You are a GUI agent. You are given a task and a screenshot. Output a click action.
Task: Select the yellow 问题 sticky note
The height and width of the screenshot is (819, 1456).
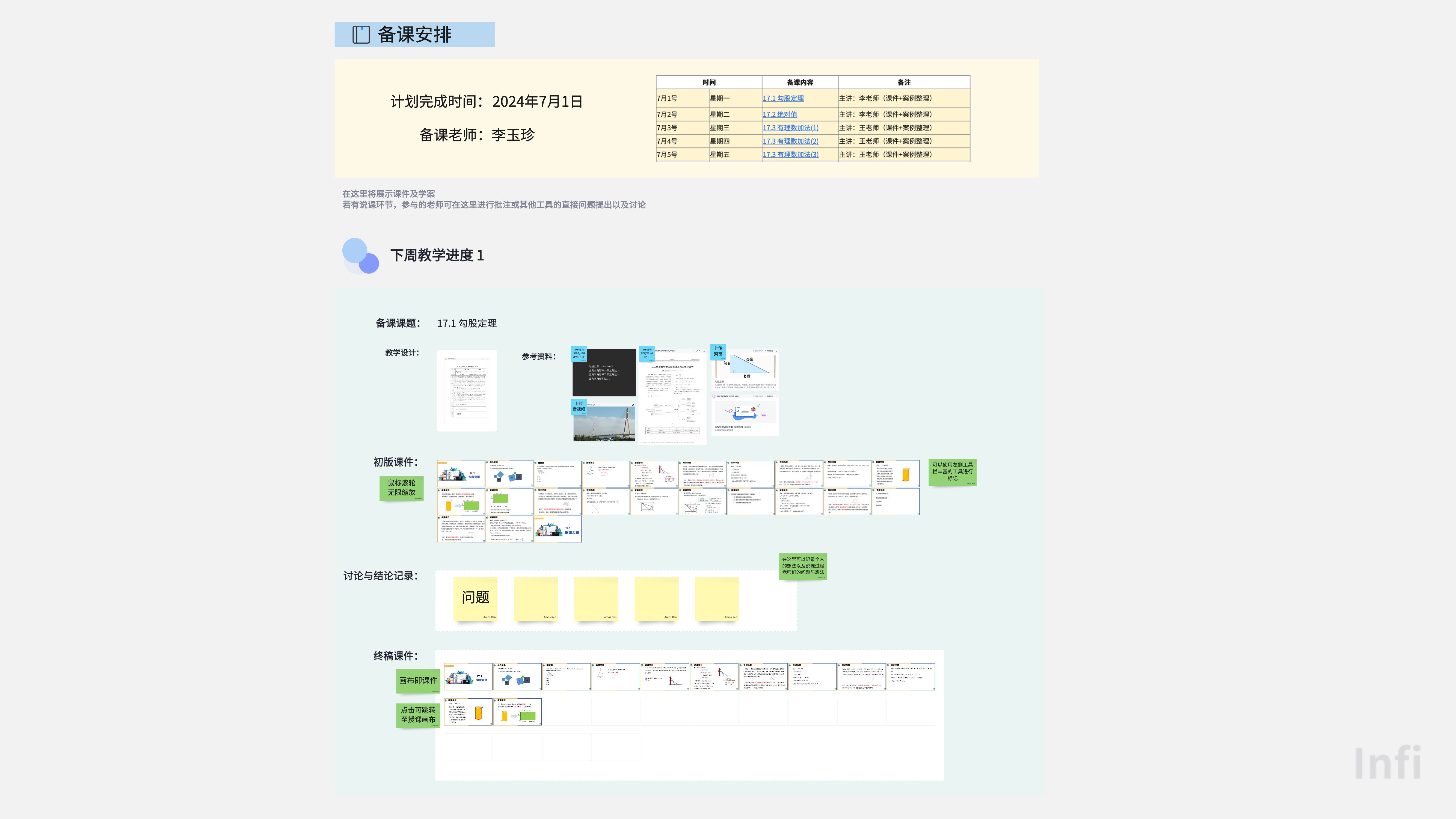(x=475, y=599)
